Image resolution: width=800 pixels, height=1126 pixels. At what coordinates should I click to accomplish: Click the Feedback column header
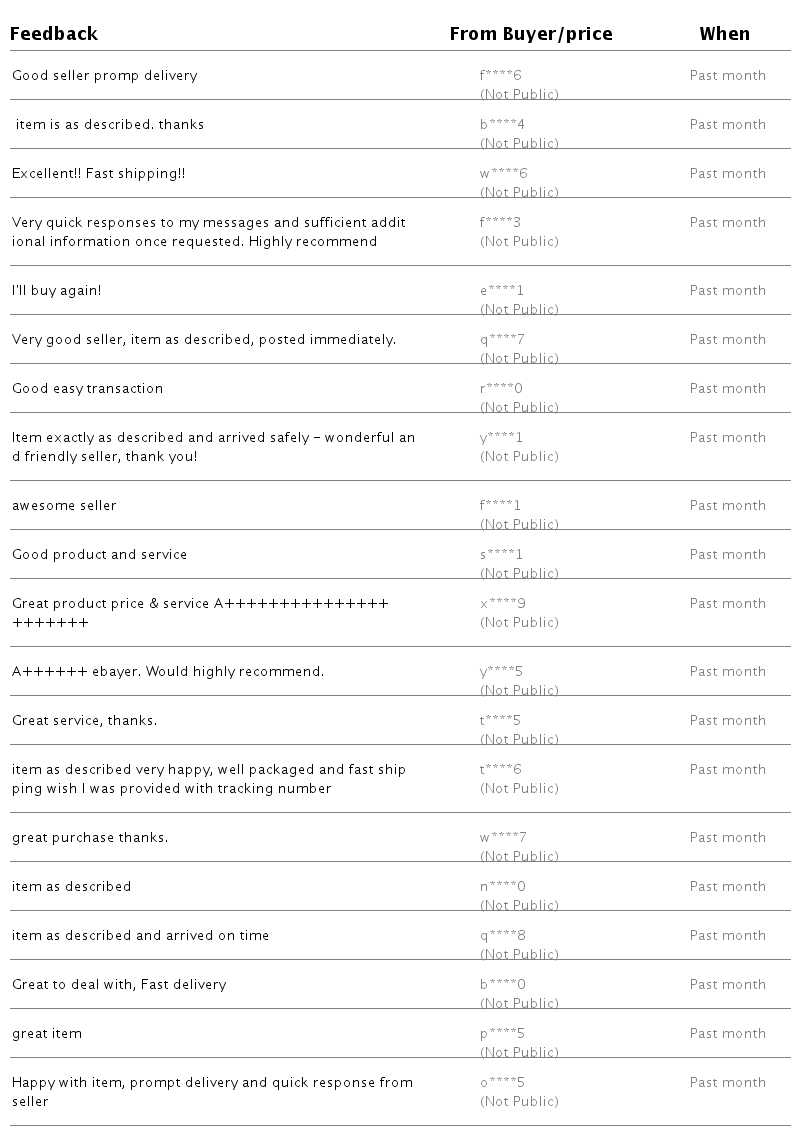(54, 34)
